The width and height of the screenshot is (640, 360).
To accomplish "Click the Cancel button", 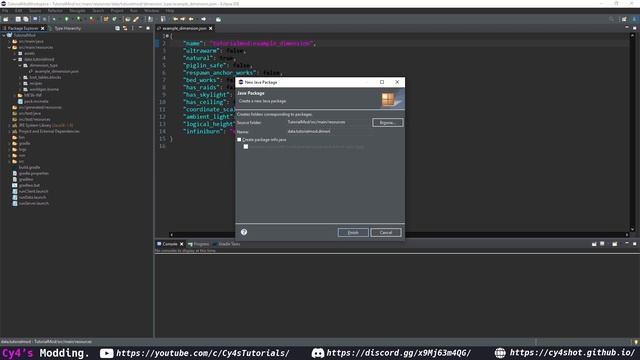I will [x=386, y=233].
